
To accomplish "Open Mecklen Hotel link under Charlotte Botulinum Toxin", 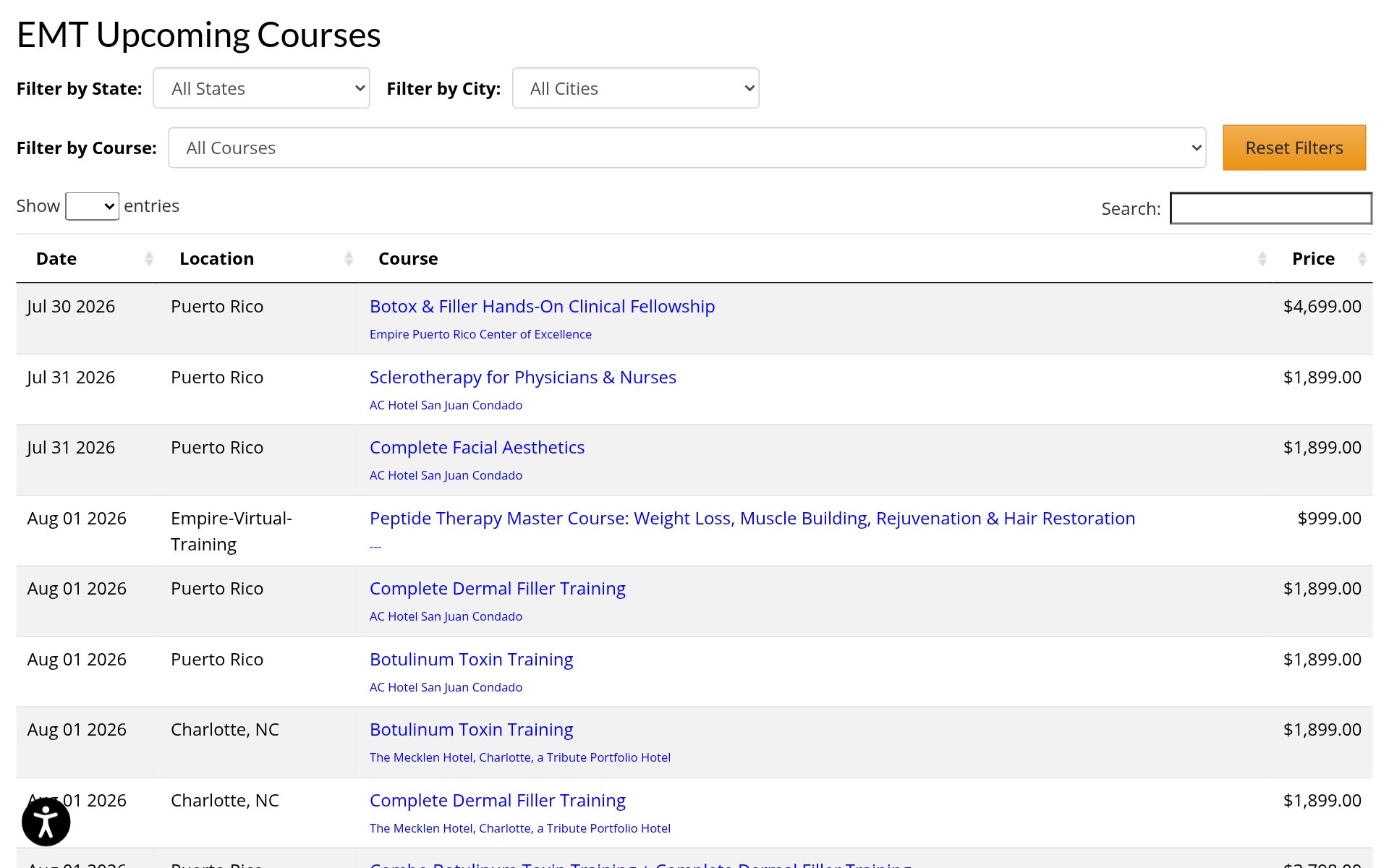I will point(520,757).
